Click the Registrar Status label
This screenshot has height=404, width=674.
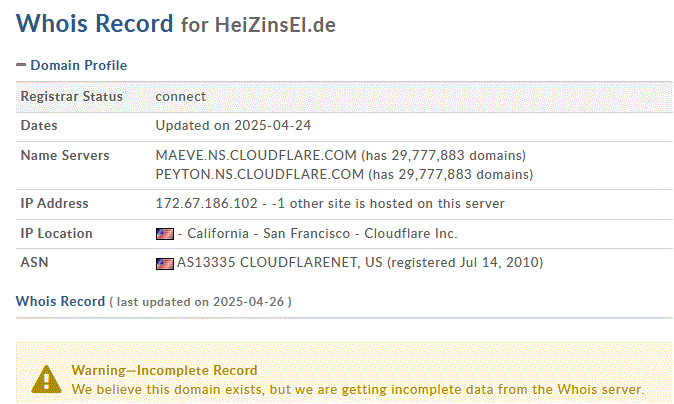tap(72, 96)
